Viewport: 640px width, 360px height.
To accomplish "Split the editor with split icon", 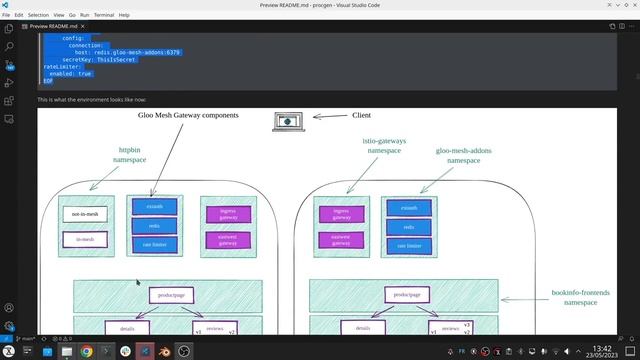I will (622, 26).
